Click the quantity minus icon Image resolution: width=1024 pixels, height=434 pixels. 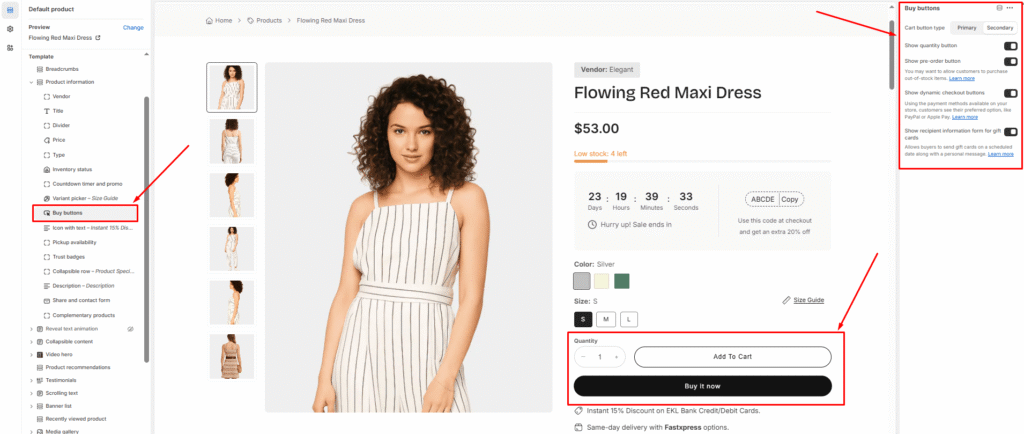(583, 357)
